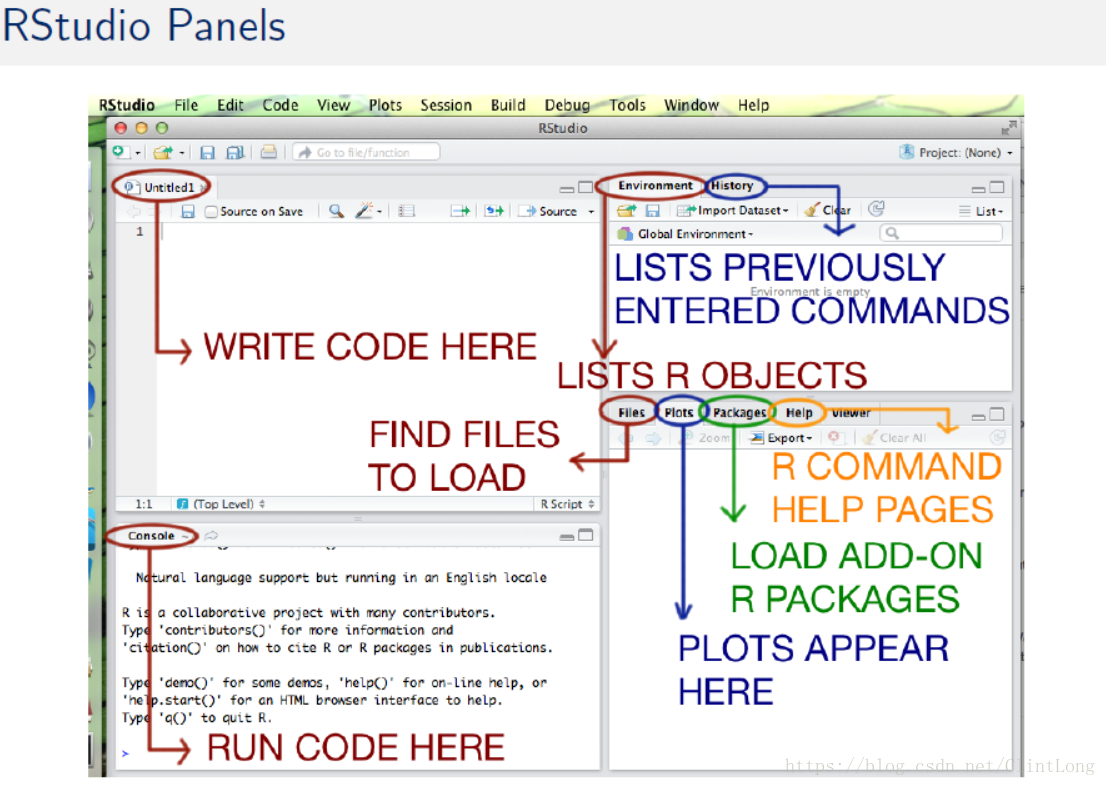1106x786 pixels.
Task: Open the List view dropdown in Environment pane
Action: pos(980,211)
